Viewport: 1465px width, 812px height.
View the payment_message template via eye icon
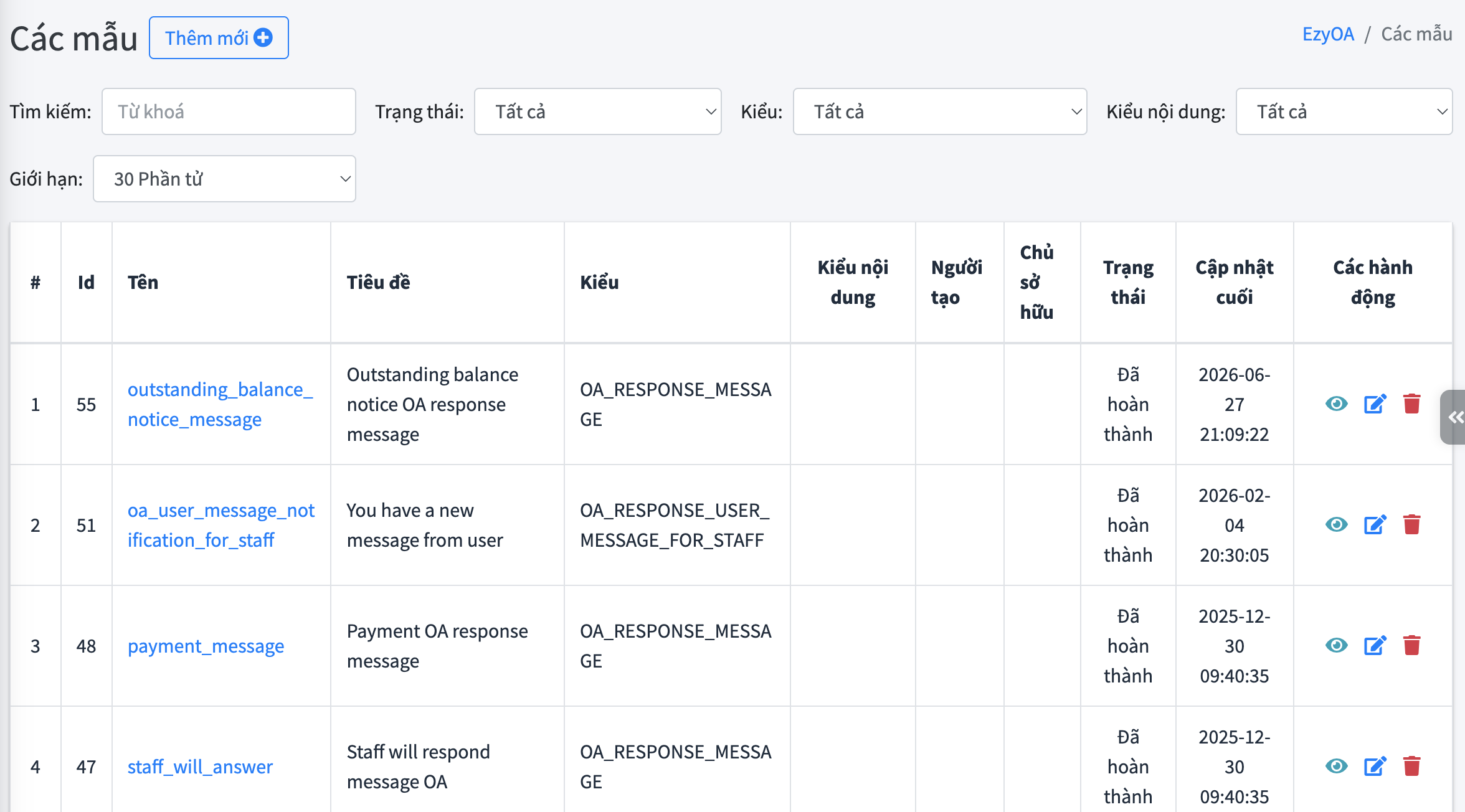coord(1336,646)
